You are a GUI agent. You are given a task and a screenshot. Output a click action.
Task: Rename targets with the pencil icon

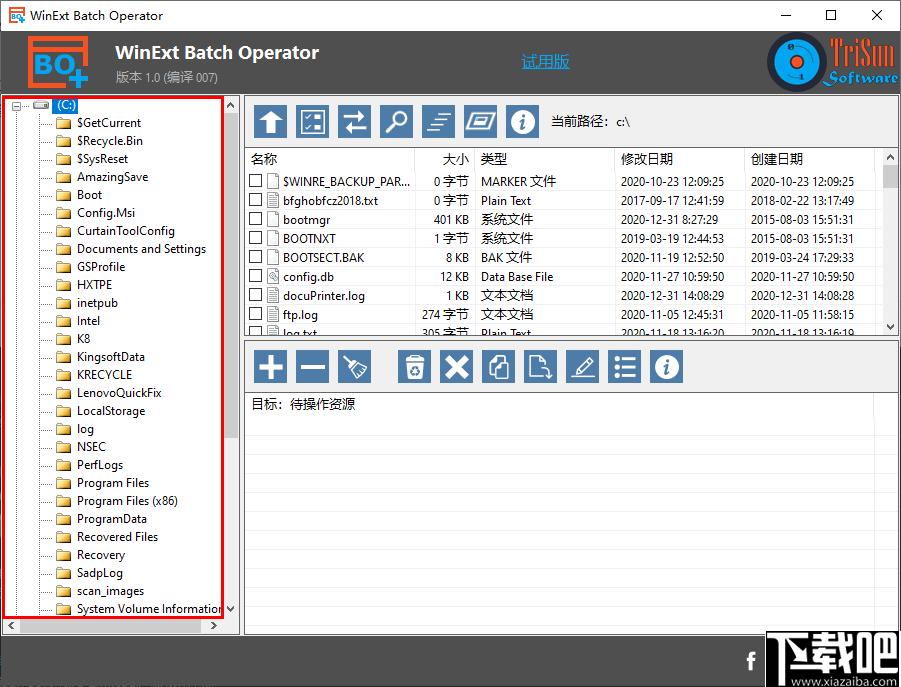pyautogui.click(x=583, y=366)
